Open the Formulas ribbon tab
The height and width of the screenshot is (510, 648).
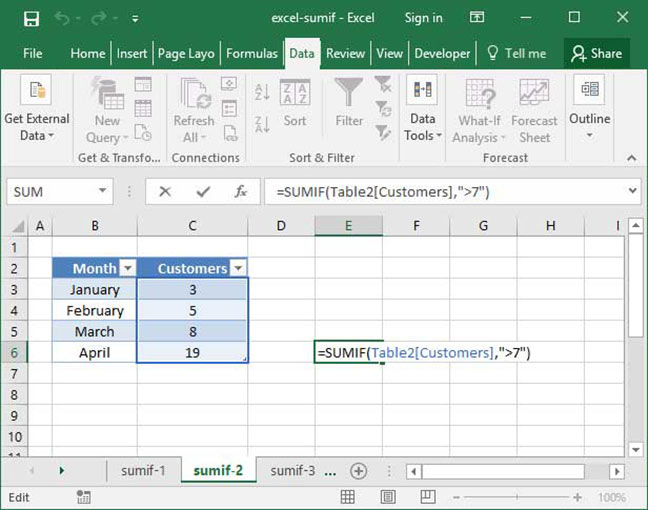(252, 53)
